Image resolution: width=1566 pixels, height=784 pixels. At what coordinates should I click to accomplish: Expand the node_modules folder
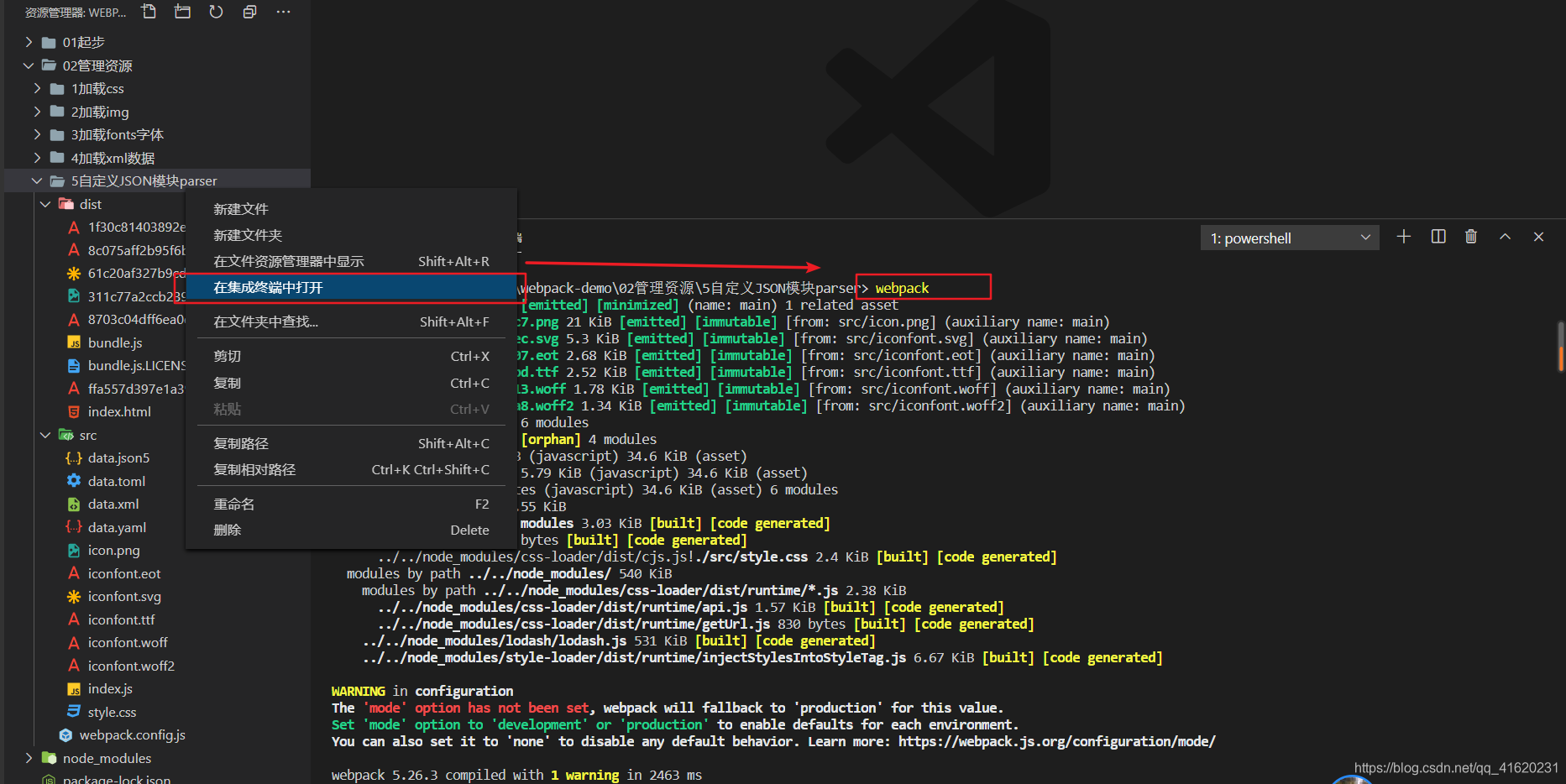point(29,758)
